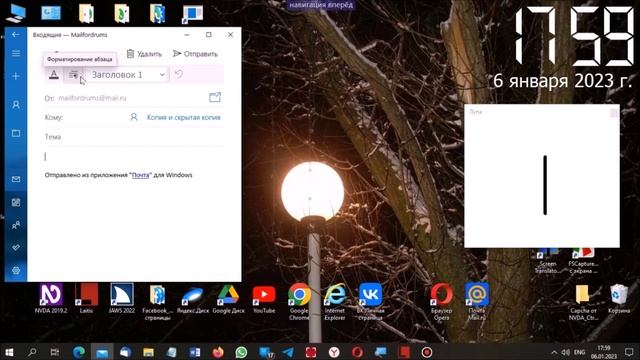
Task: Click the 'Удалить' discard button
Action: click(144, 54)
